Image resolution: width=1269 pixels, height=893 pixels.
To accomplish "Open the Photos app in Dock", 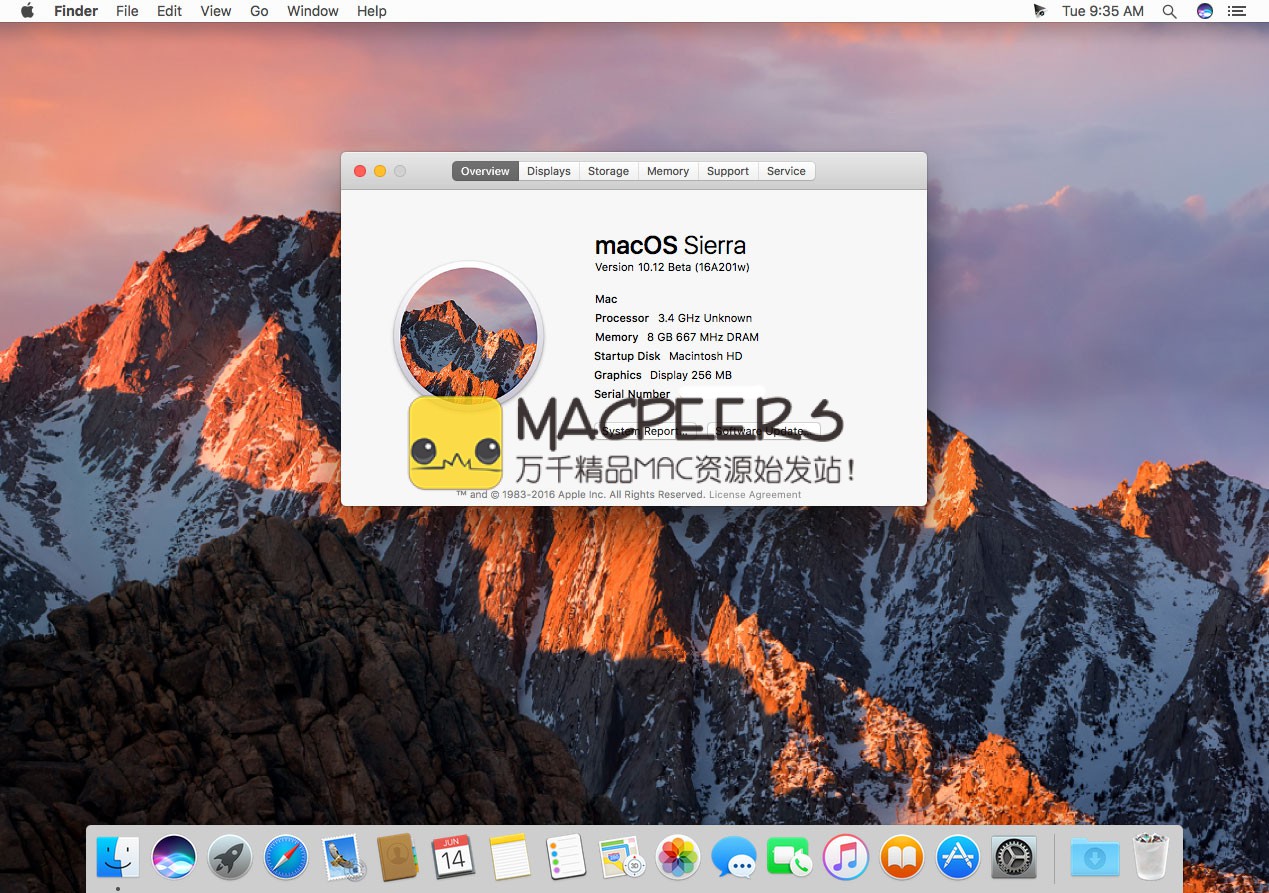I will [678, 858].
